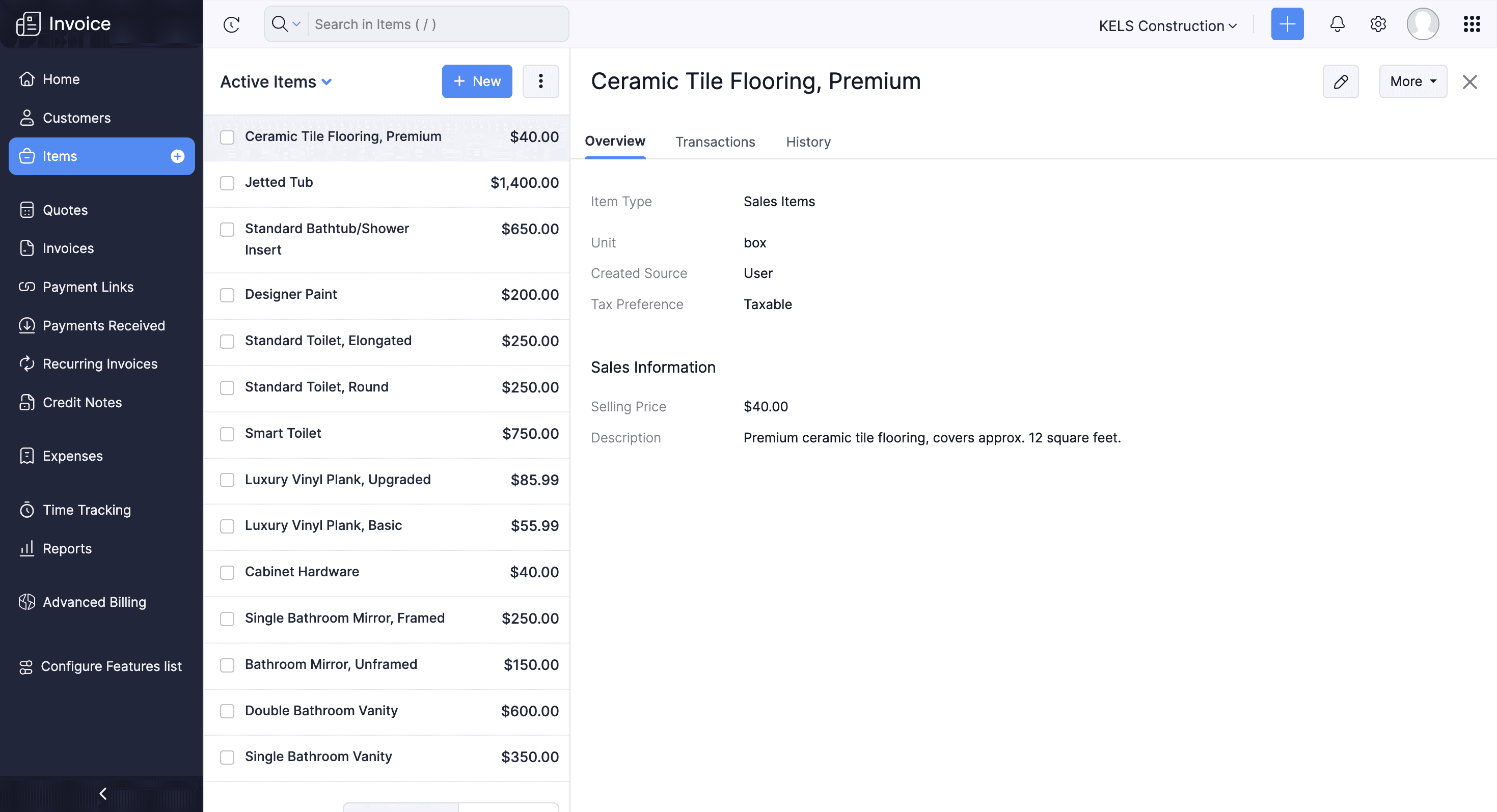Switch to the Overview tab
1497x812 pixels.
(x=615, y=141)
